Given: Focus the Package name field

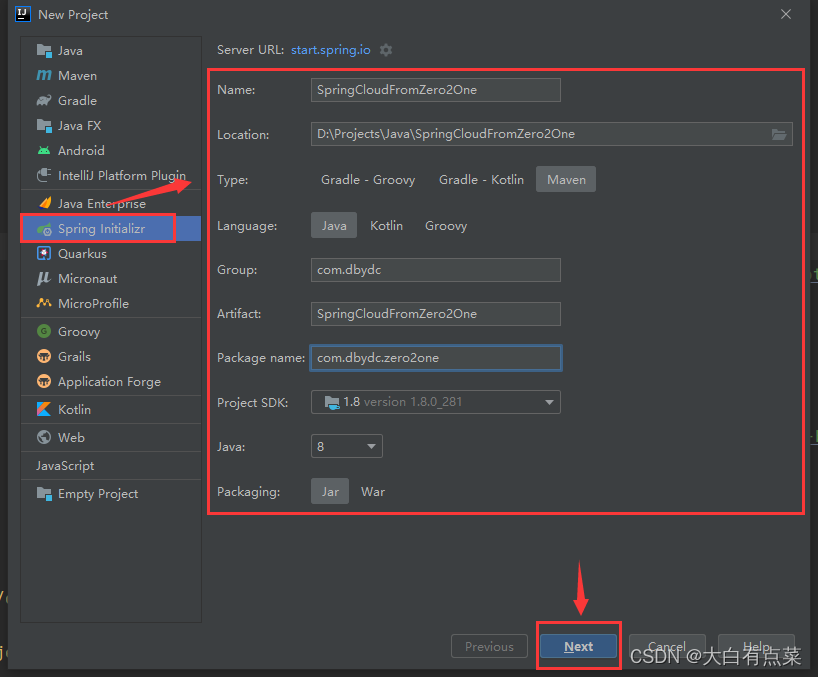Looking at the screenshot, I should [436, 358].
